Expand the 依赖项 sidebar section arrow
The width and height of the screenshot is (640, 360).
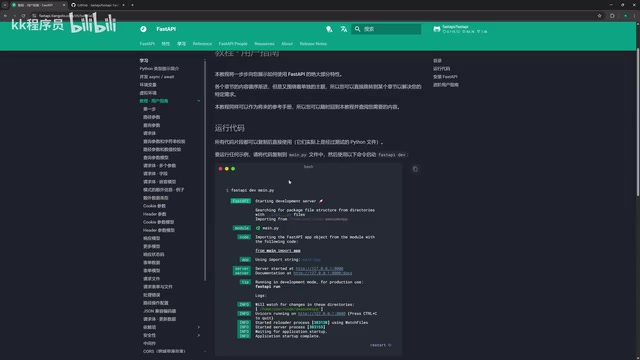199,327
